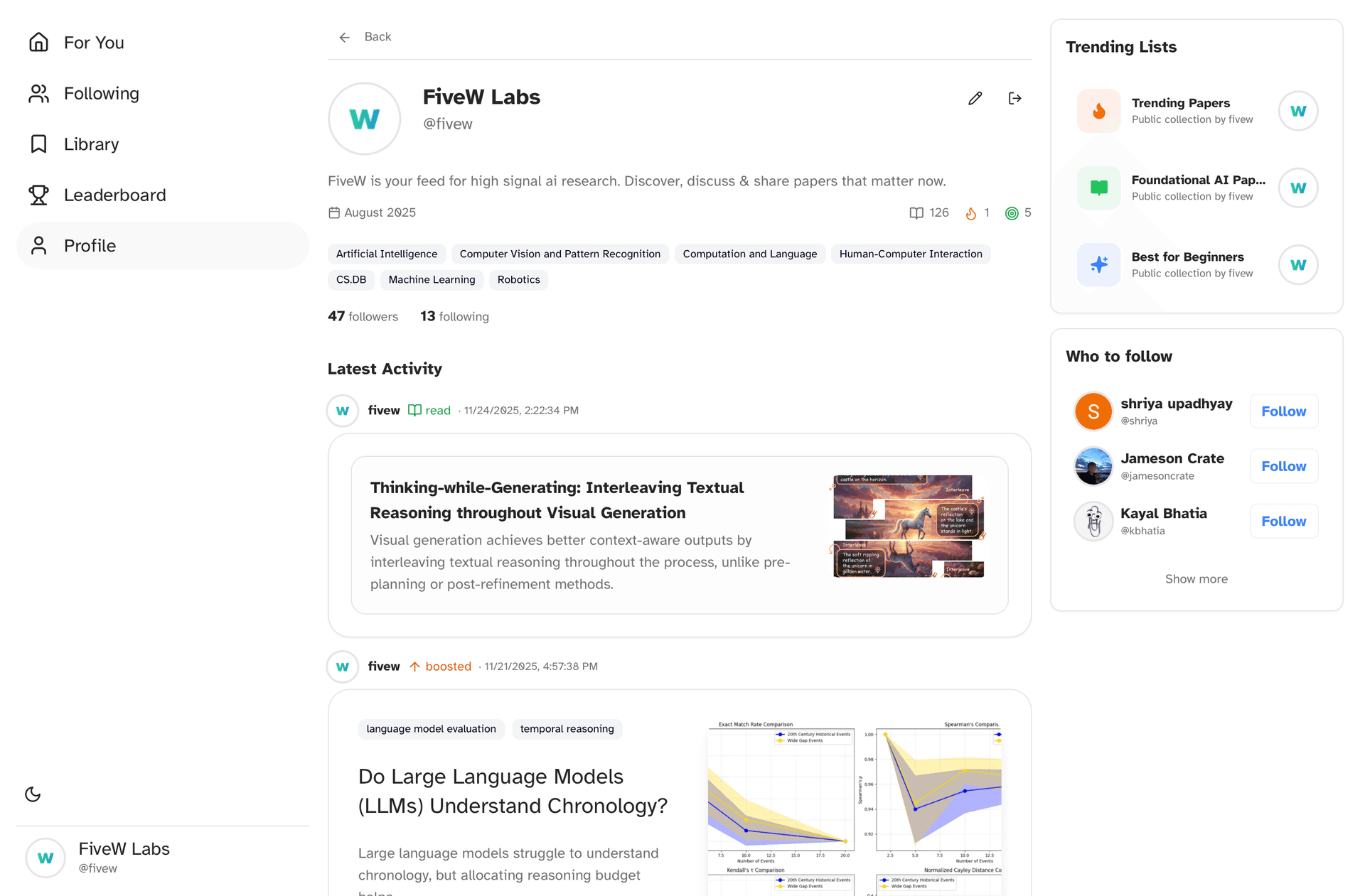This screenshot has width=1365, height=896.
Task: Click the share profile icon
Action: (1015, 98)
